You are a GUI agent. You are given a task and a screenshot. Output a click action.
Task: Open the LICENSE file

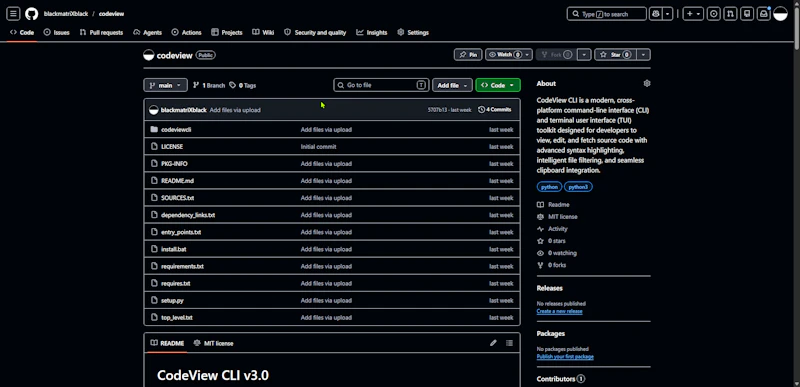172,147
